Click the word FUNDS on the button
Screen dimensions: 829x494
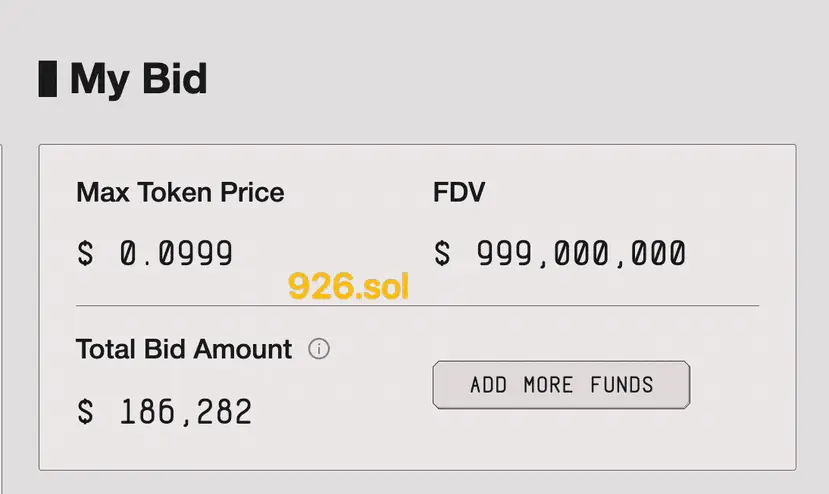tap(621, 385)
